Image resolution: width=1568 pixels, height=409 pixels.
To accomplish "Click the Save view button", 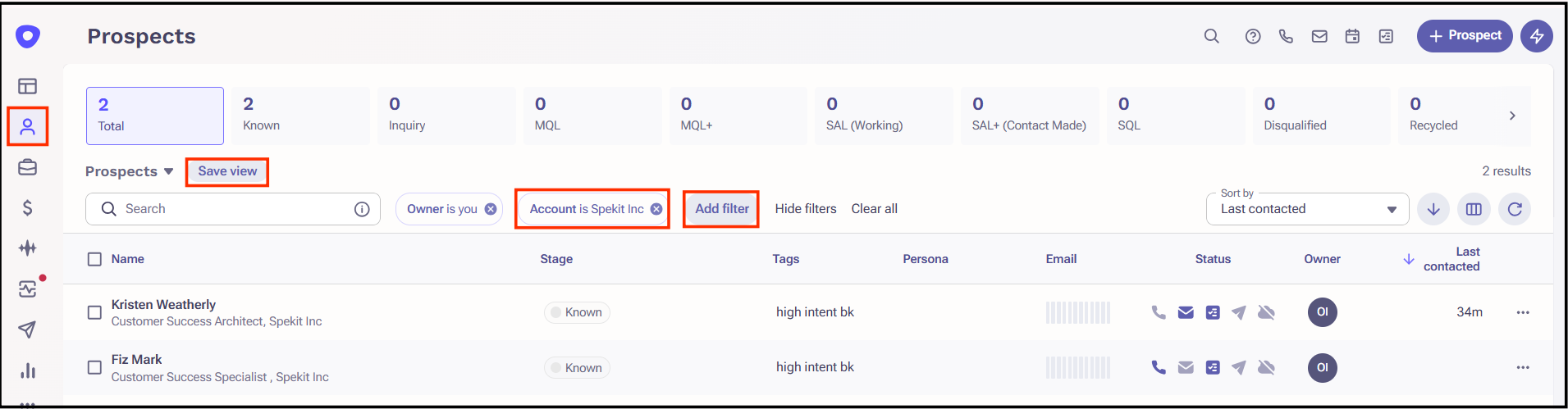I will coord(227,171).
